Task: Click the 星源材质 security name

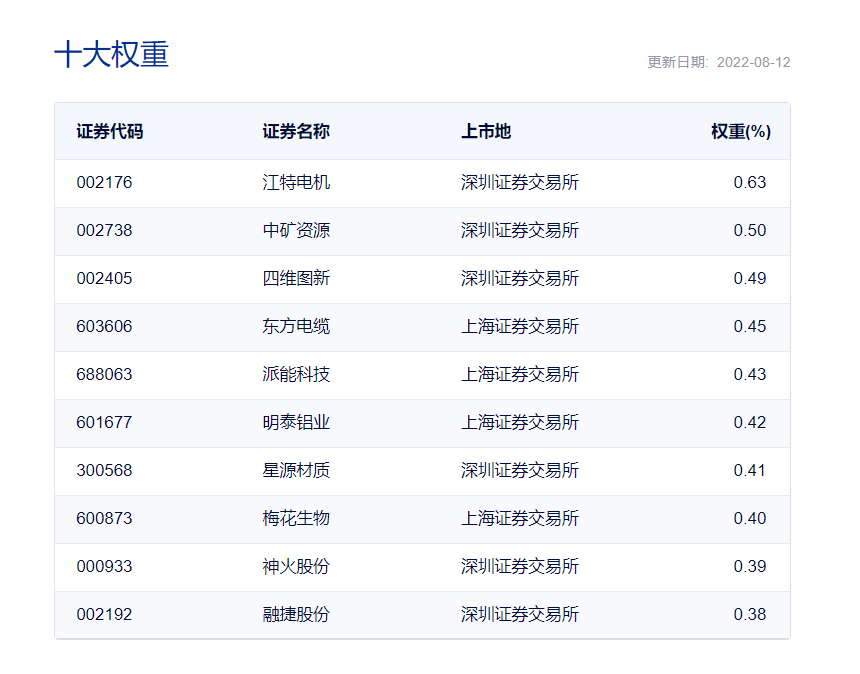Action: point(296,471)
